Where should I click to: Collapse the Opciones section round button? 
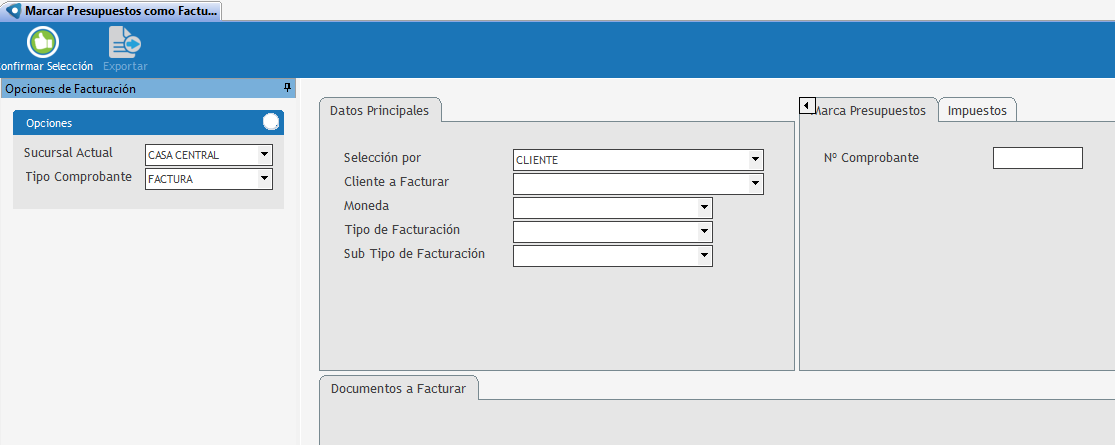(x=271, y=122)
